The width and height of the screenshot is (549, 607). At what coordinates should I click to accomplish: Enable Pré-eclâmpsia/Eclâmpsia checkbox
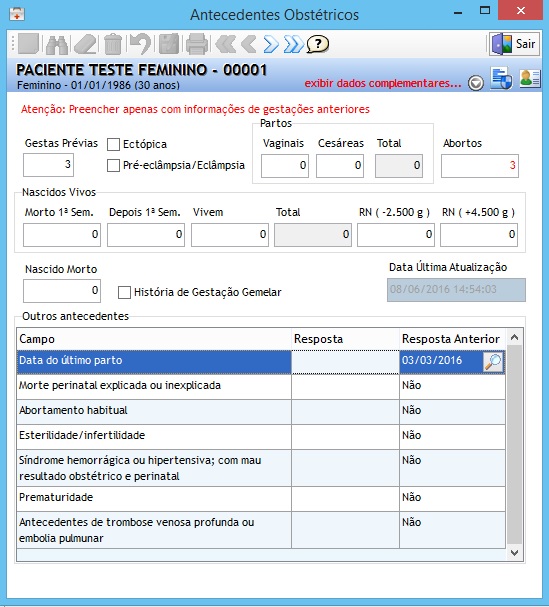click(113, 166)
